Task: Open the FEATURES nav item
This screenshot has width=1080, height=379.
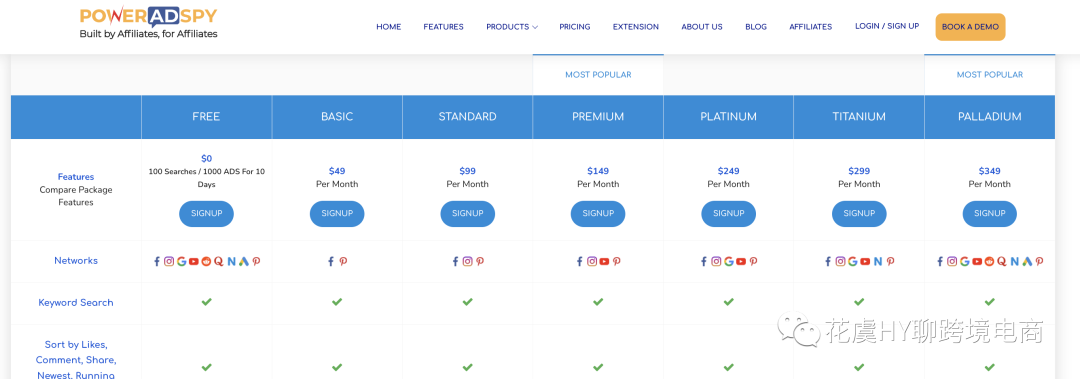Action: pos(444,27)
